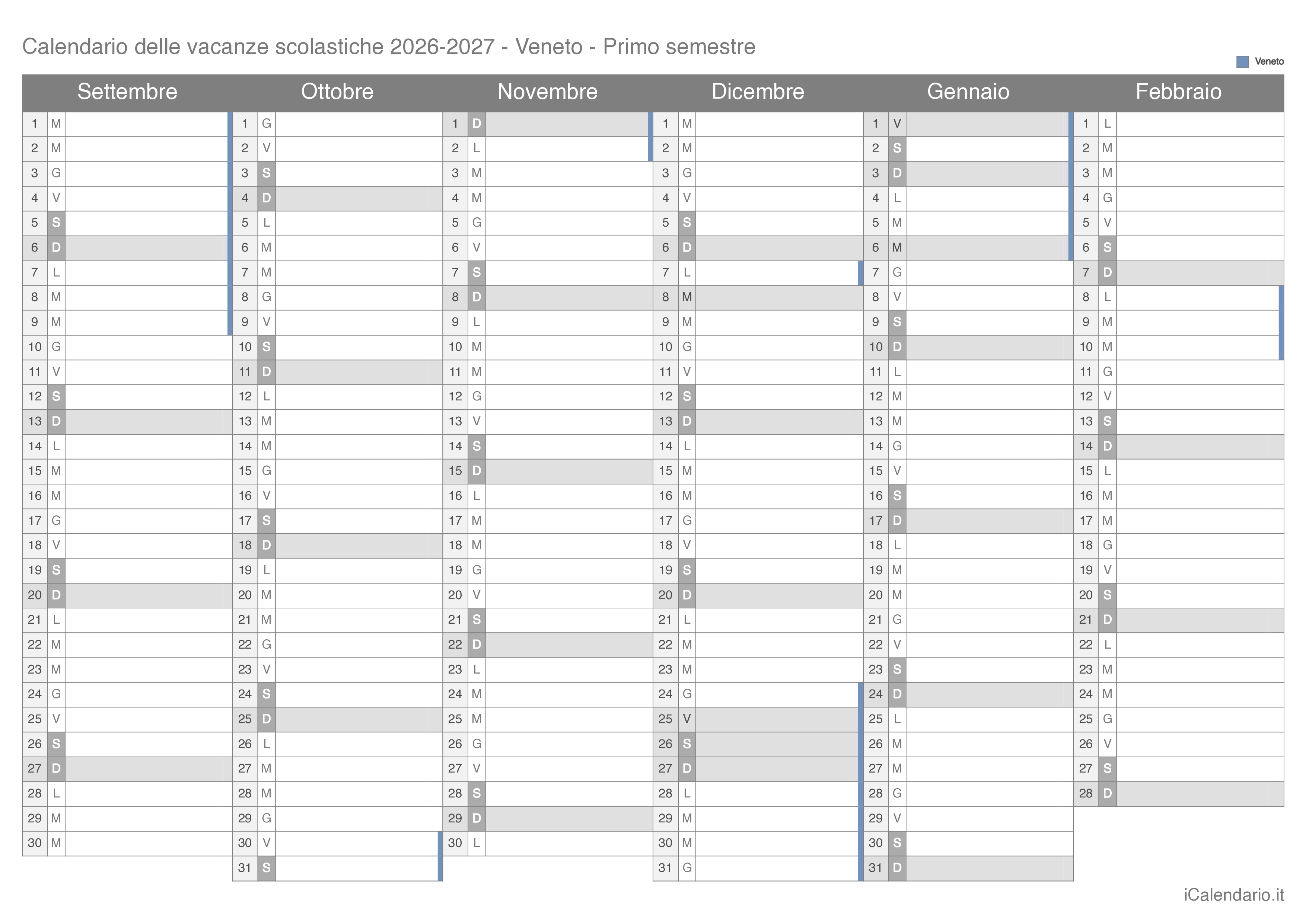Image resolution: width=1306 pixels, height=924 pixels.
Task: Click Dicembre day 25 Friday cell
Action: pyautogui.click(x=687, y=719)
